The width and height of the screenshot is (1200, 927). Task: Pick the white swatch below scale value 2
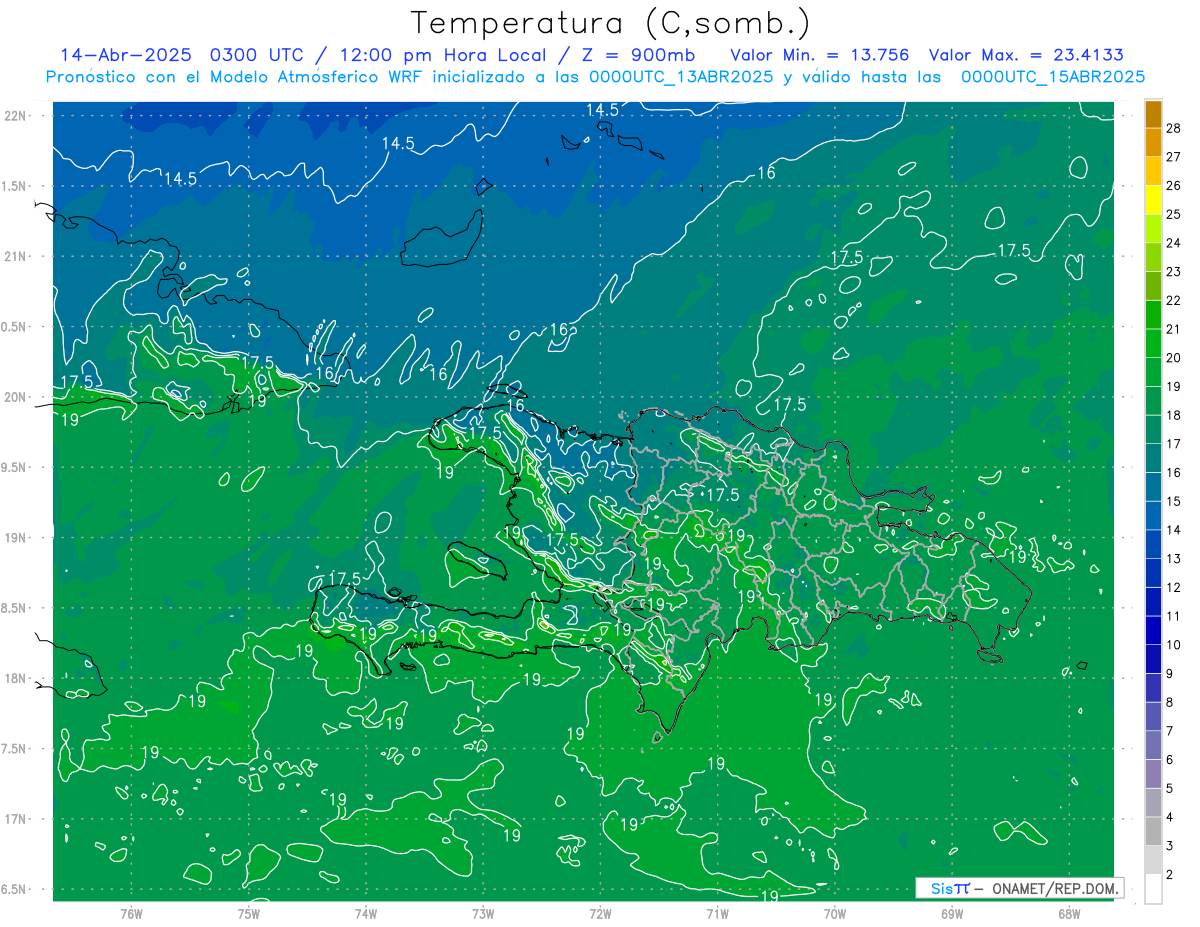click(x=1154, y=889)
